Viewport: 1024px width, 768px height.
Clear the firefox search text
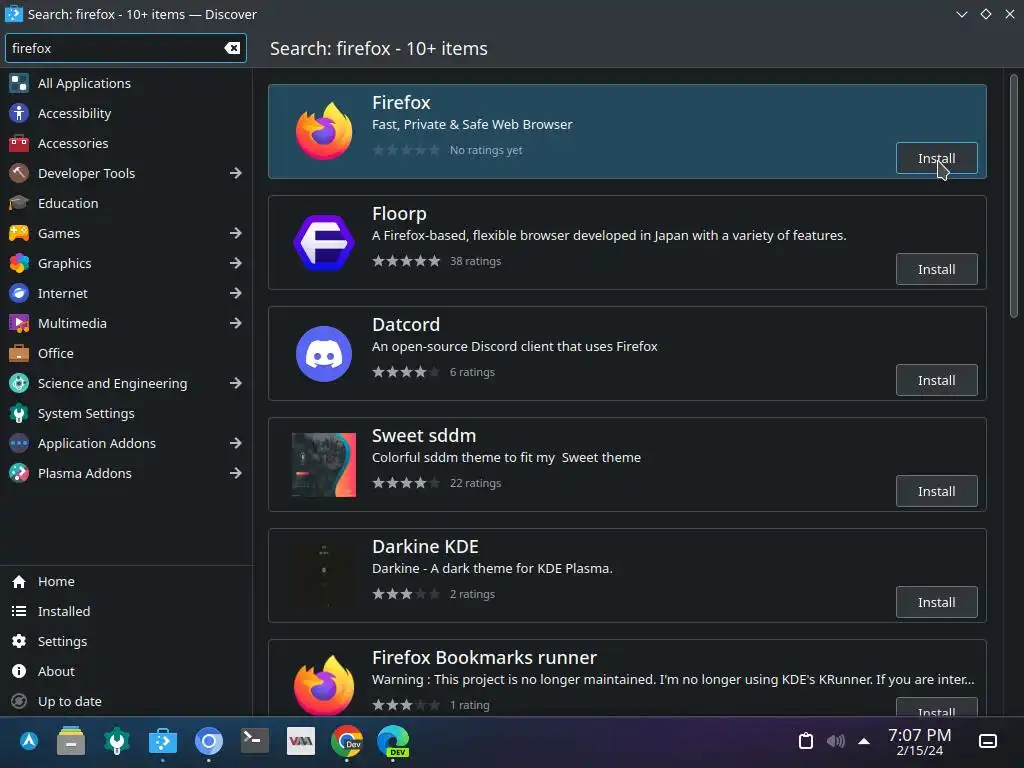coord(232,48)
